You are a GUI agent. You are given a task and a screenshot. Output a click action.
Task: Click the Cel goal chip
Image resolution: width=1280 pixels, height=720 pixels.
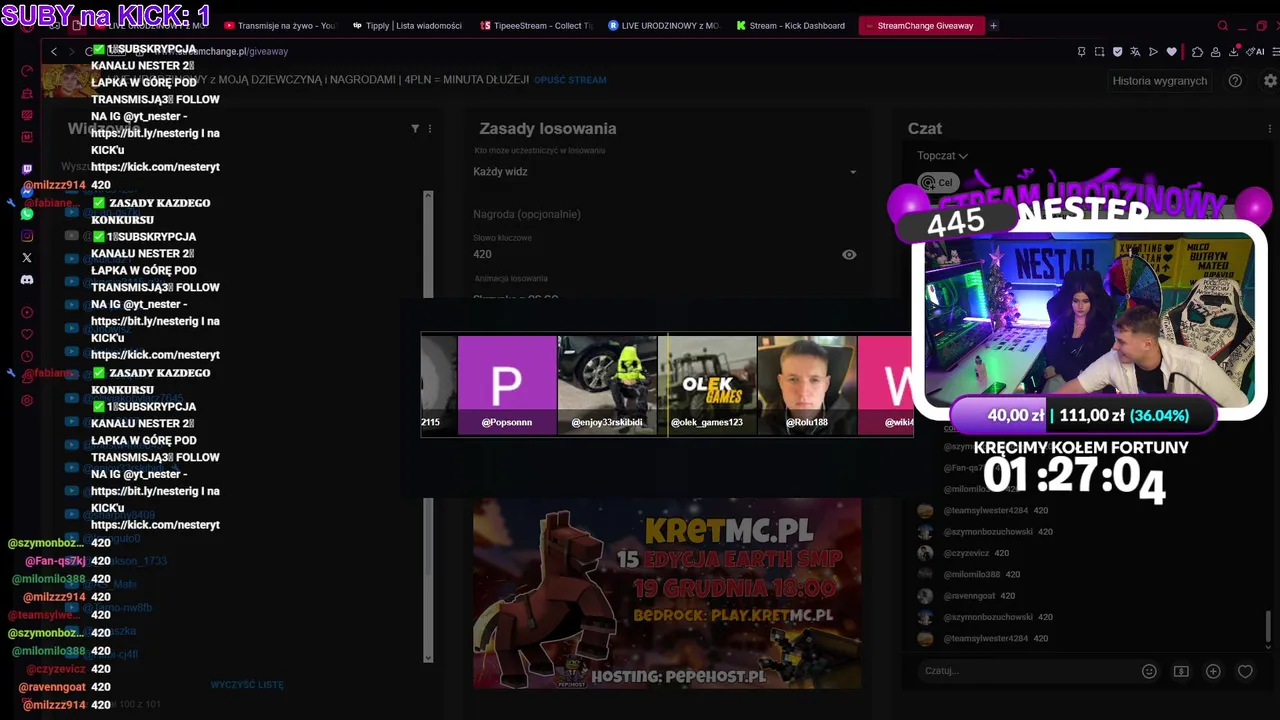[x=938, y=182]
